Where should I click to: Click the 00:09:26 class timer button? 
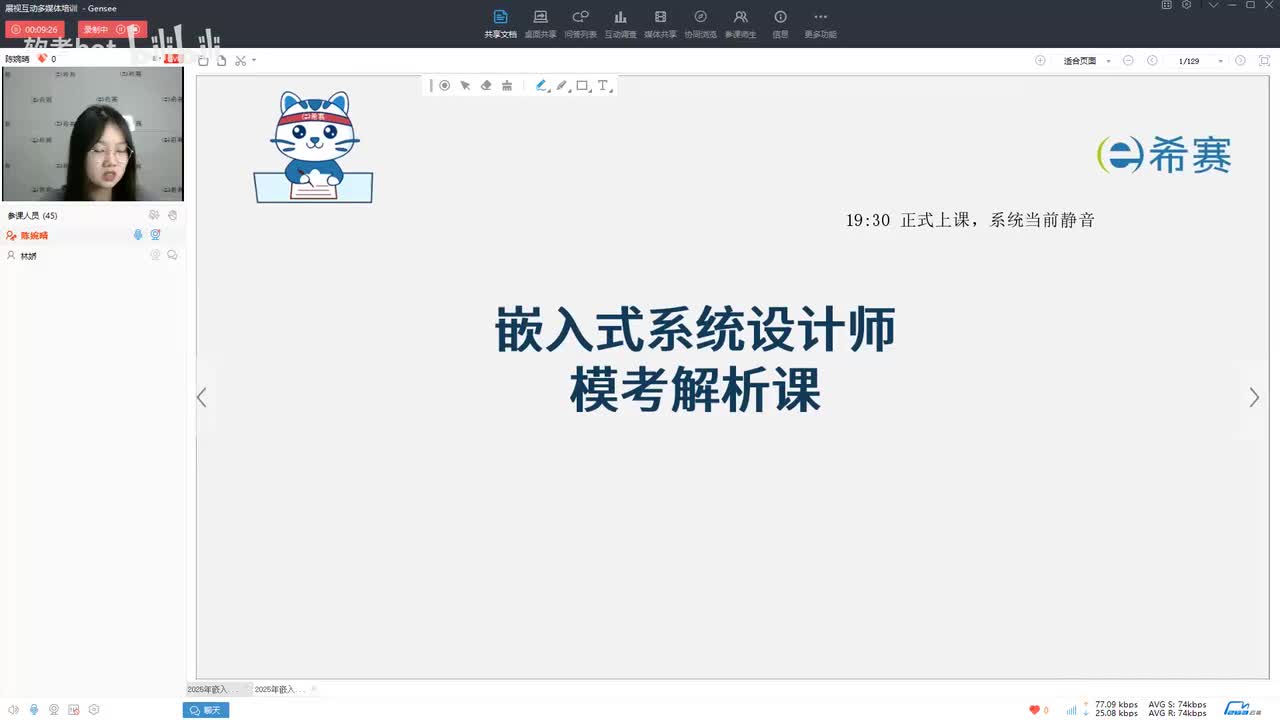click(x=35, y=30)
